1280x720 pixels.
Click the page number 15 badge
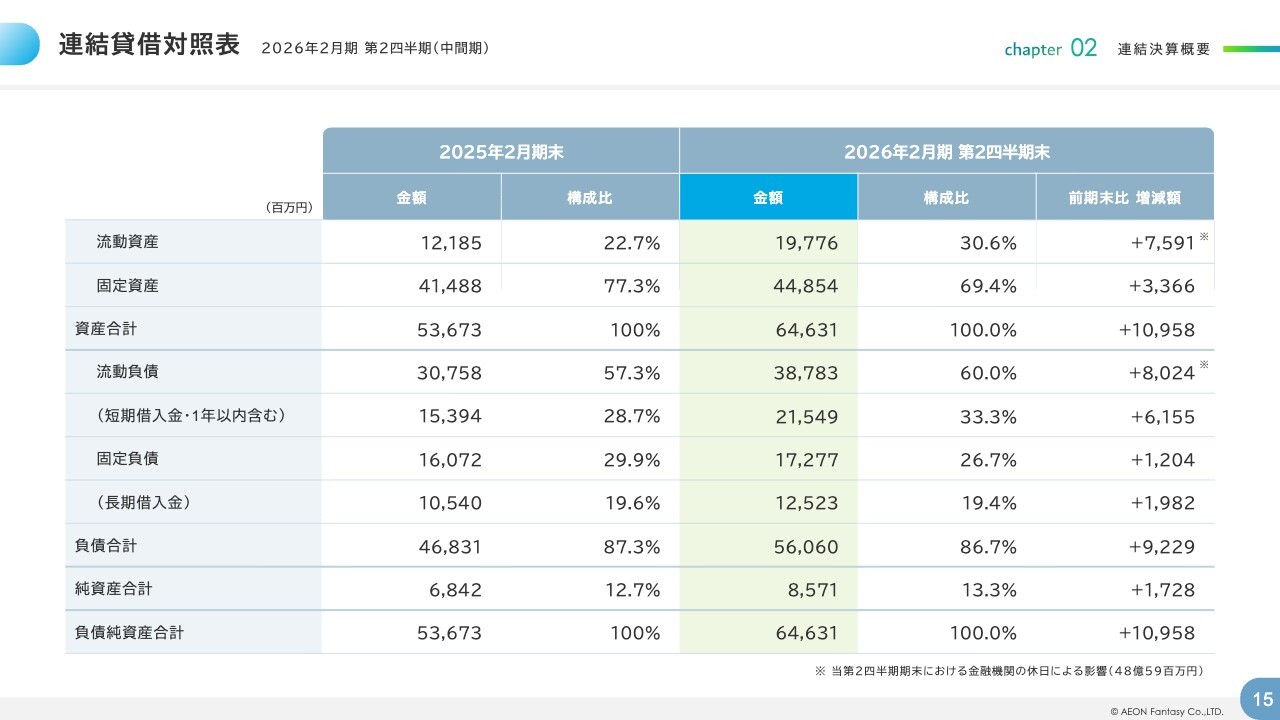click(x=1261, y=697)
